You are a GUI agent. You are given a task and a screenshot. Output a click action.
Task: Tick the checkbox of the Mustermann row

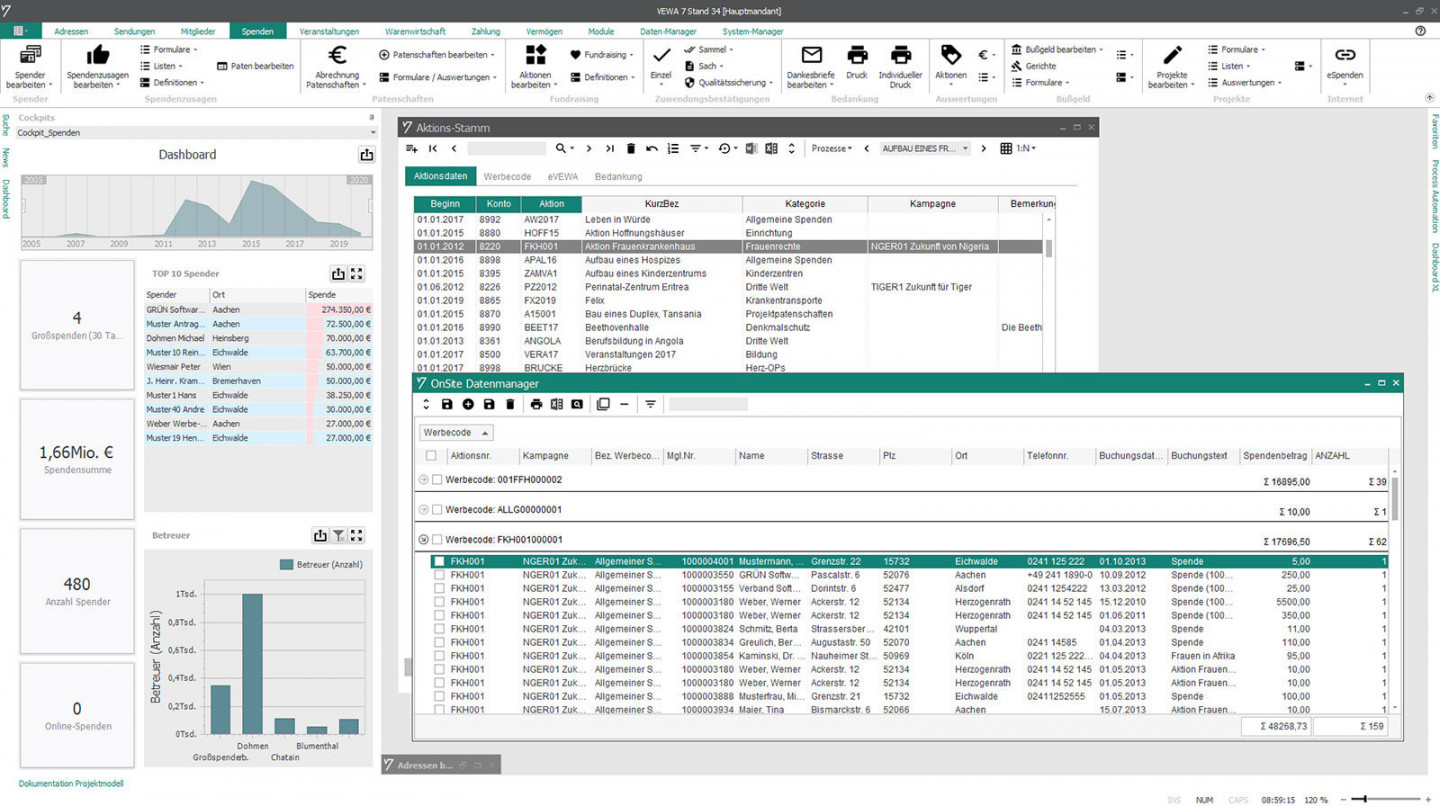click(439, 562)
